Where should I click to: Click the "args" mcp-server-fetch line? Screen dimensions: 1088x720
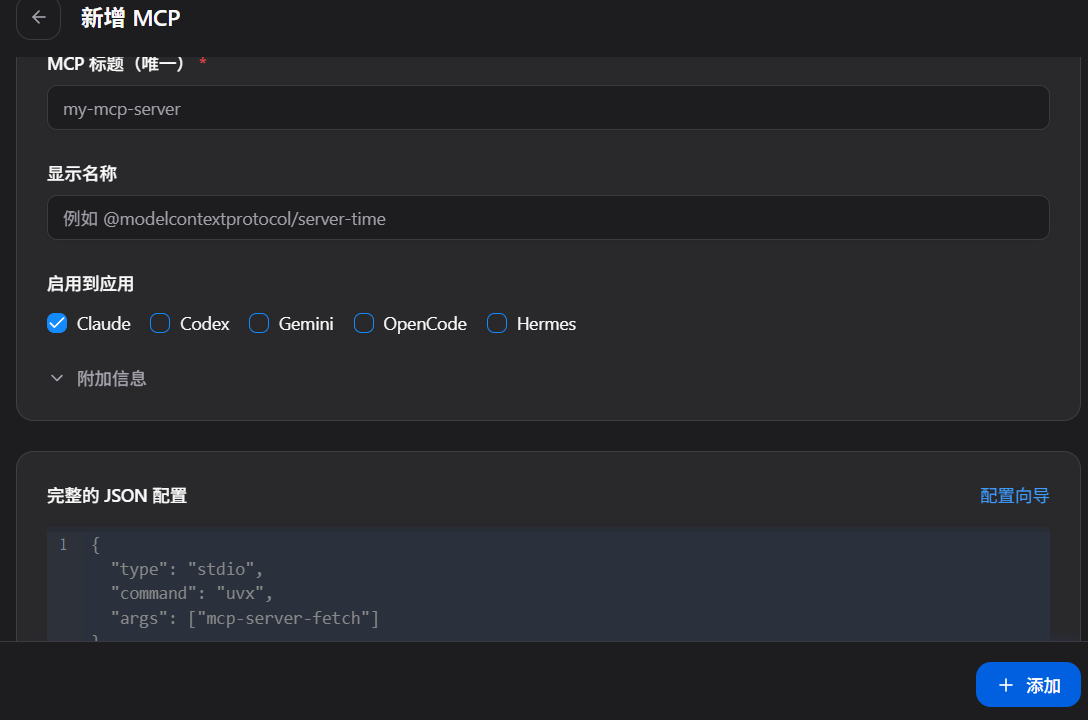coord(245,619)
